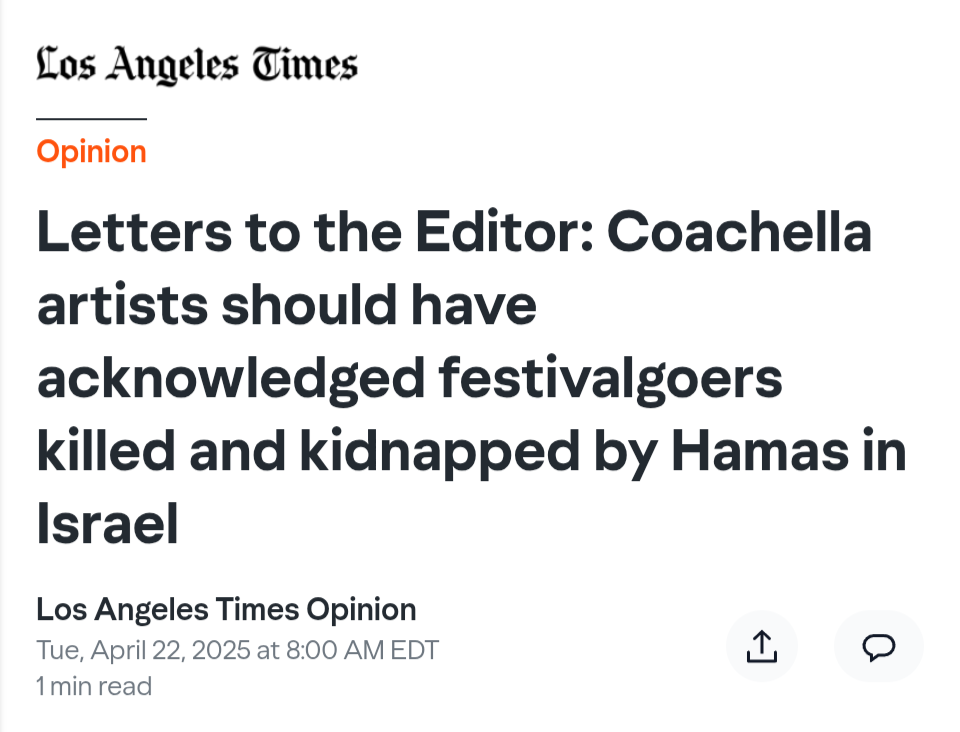Screen dimensions: 960x732
Task: Click the EDT timezone text
Action: point(414,650)
